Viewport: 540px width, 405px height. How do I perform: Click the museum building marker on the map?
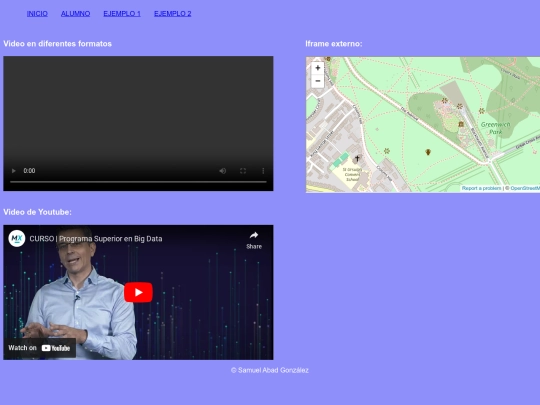(x=461, y=124)
